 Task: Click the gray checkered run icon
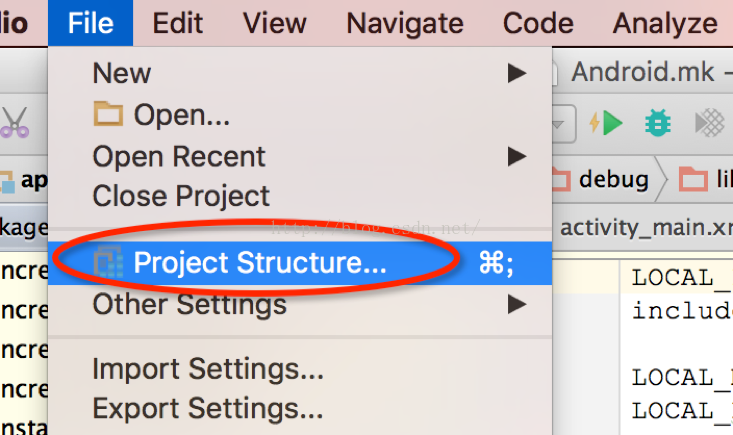(710, 123)
